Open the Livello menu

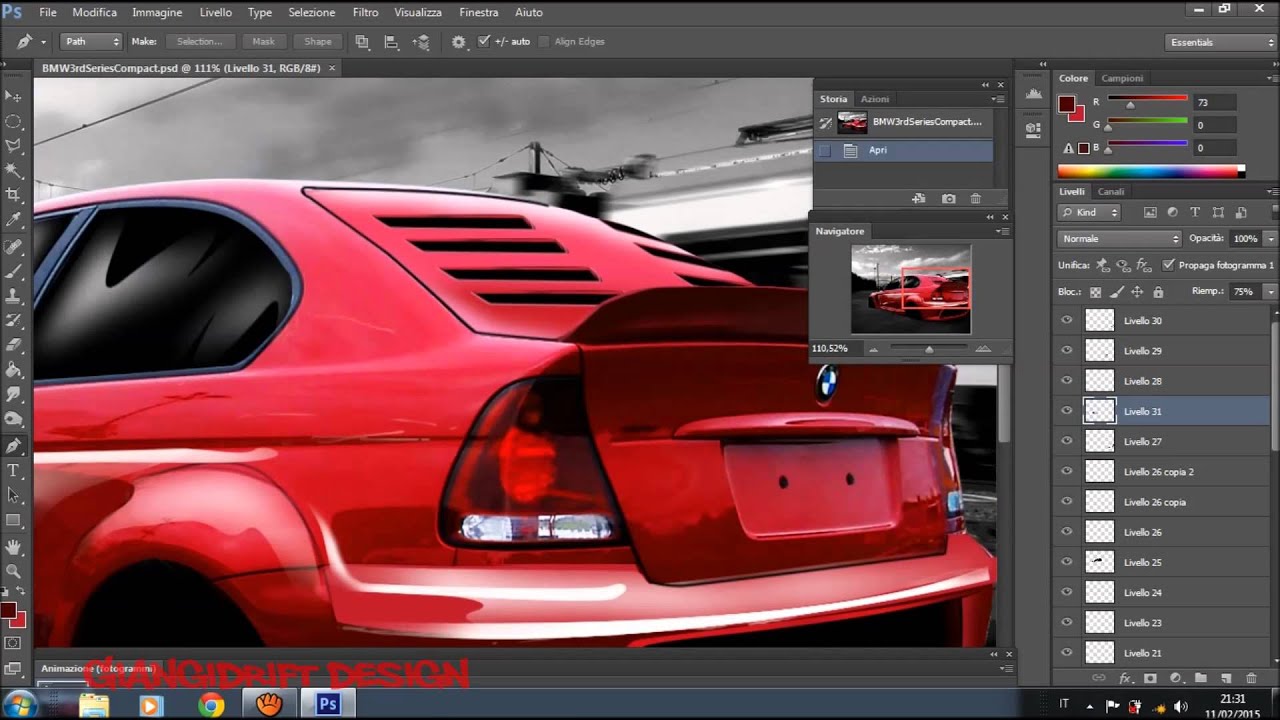(x=215, y=12)
